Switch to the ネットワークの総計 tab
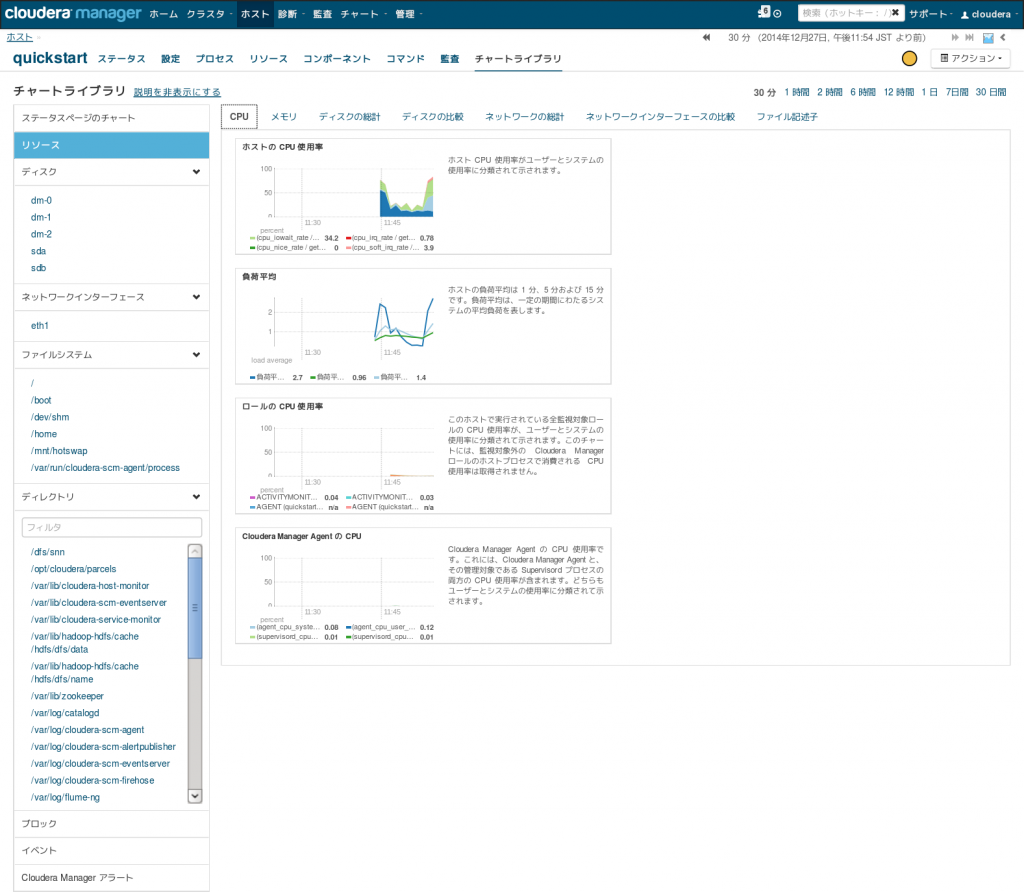The height and width of the screenshot is (892, 1024). (524, 117)
